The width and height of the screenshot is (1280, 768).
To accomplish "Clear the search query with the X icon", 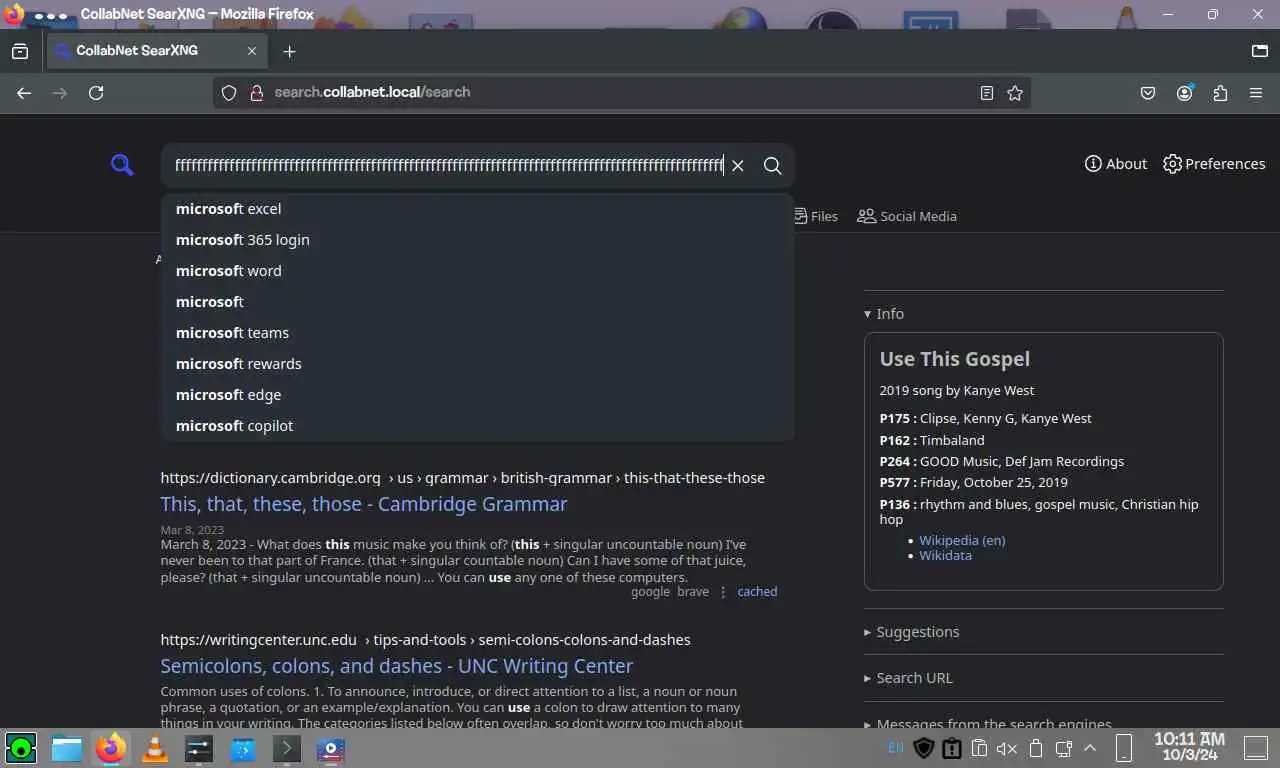I will click(x=738, y=166).
